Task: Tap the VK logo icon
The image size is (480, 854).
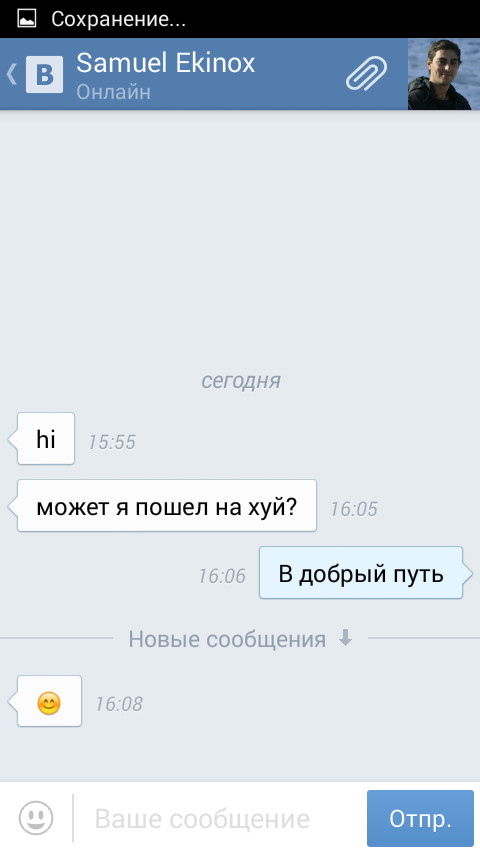Action: point(44,74)
